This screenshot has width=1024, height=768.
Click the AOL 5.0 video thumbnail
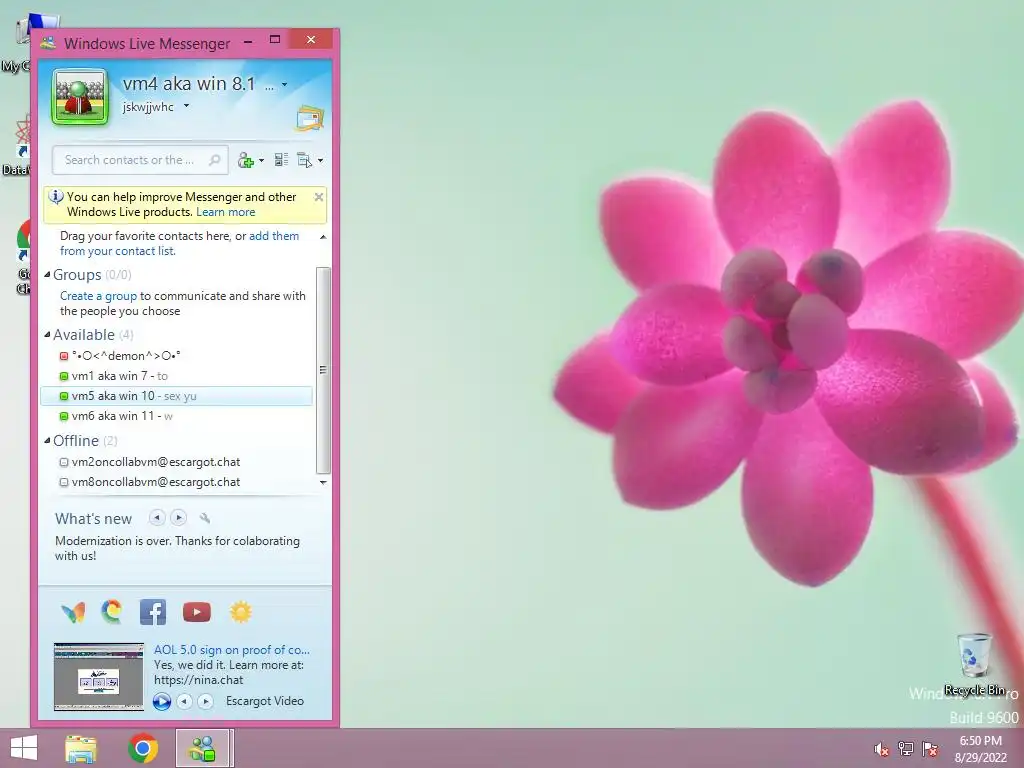click(99, 677)
